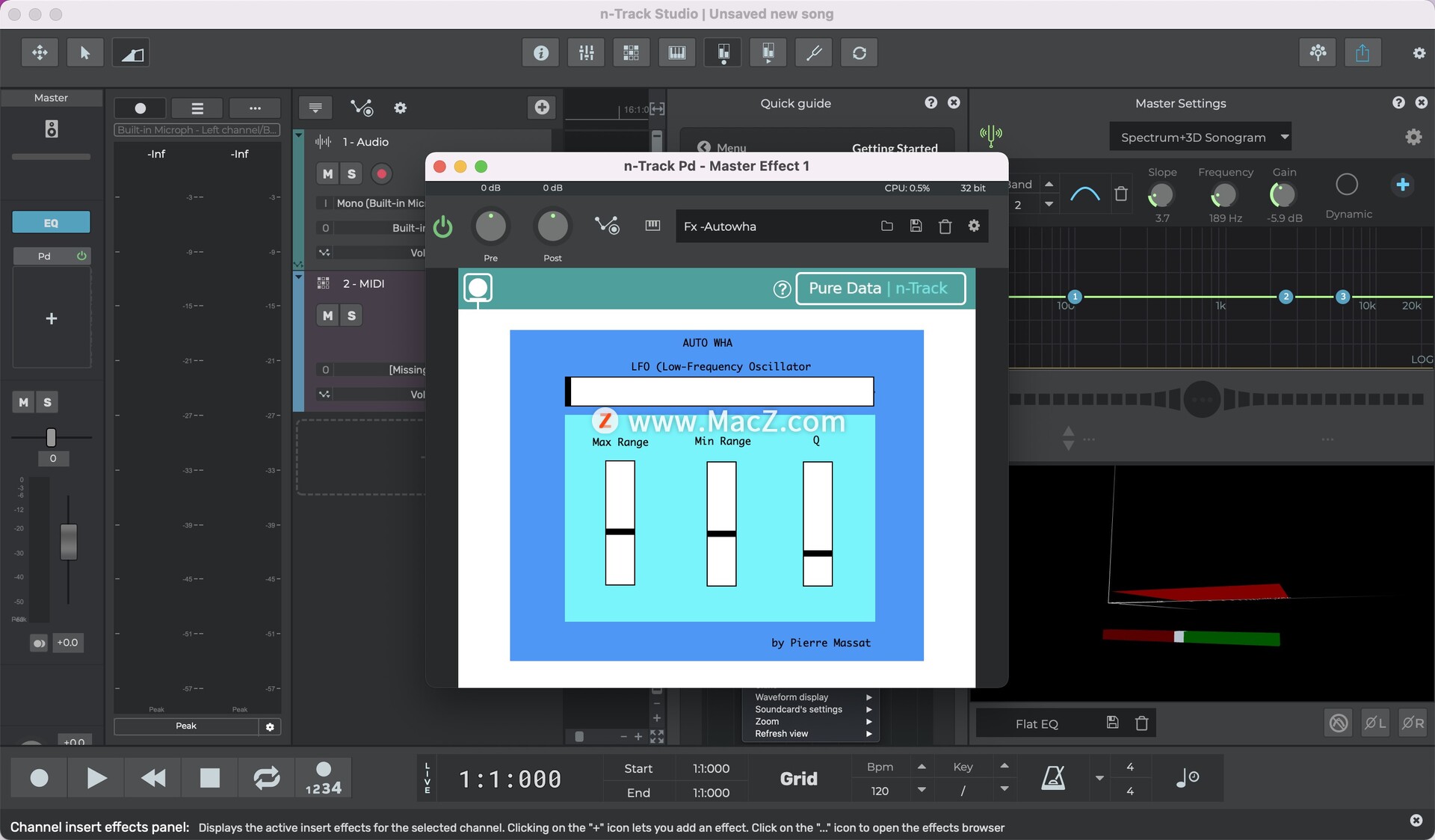This screenshot has width=1435, height=840.
Task: Open the Getting Started section in Quick guide
Action: [x=895, y=148]
